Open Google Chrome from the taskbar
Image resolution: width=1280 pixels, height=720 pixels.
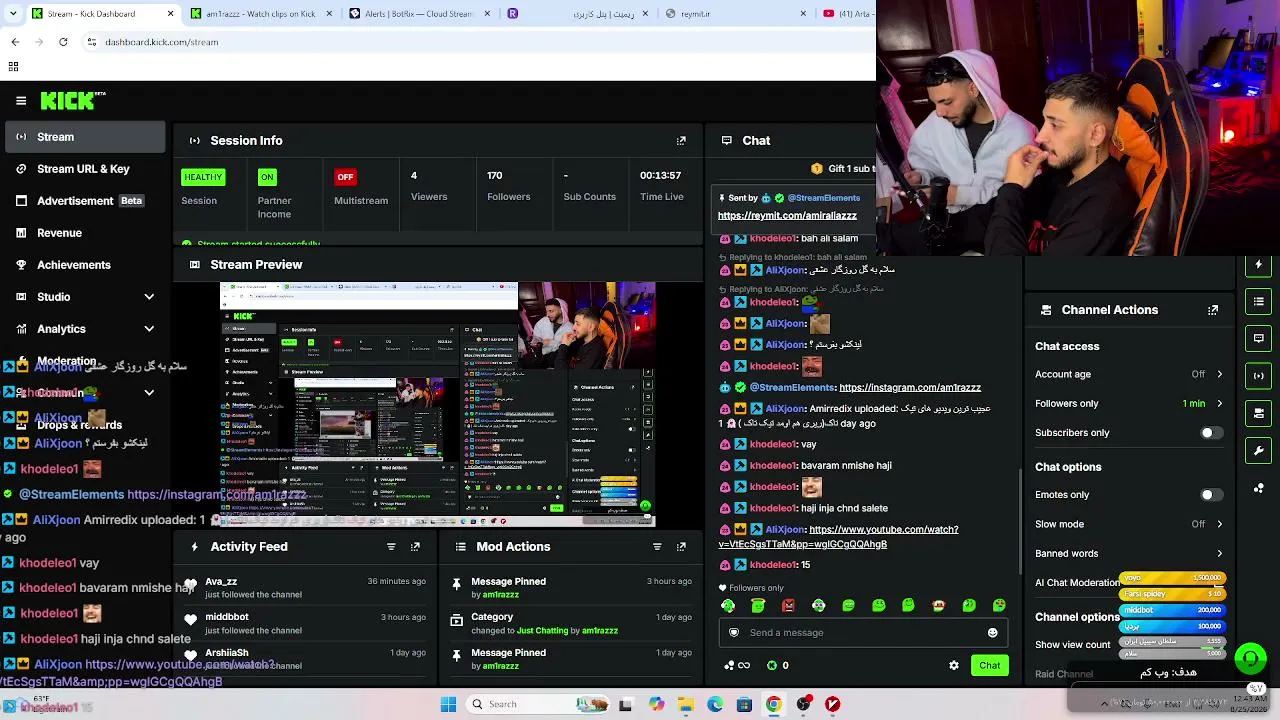pos(774,704)
